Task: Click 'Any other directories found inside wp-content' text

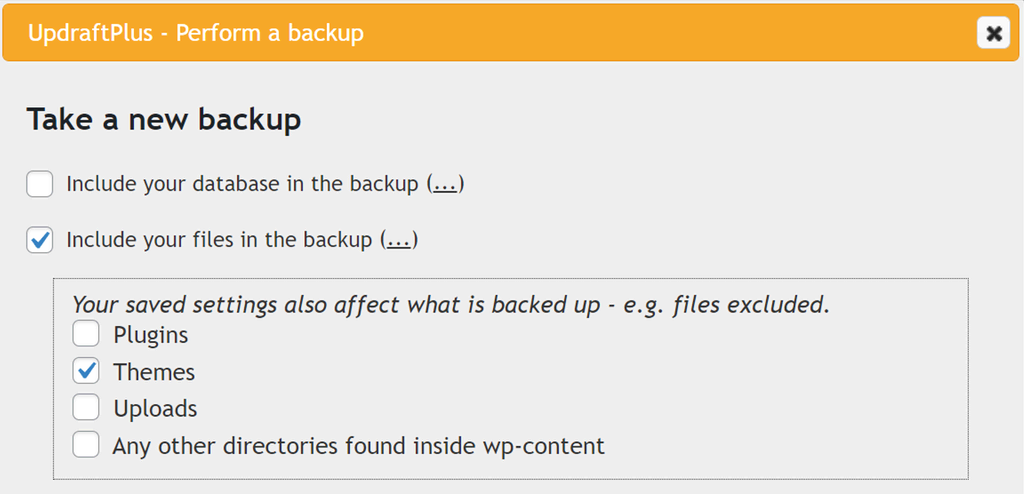Action: (358, 445)
